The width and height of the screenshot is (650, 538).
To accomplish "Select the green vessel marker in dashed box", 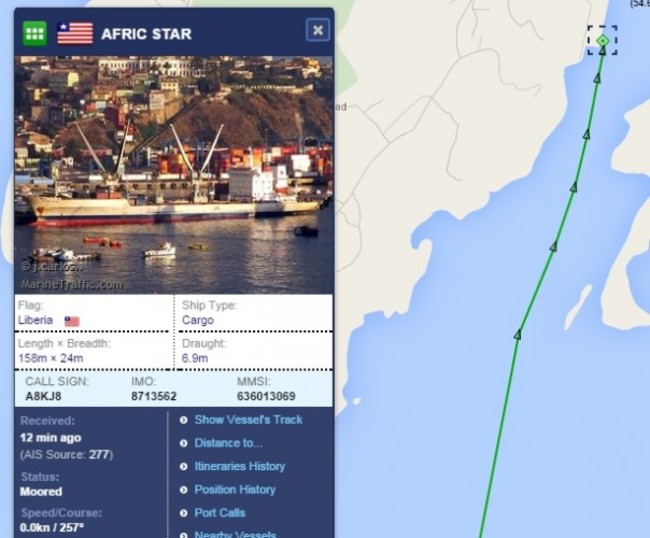I will click(x=603, y=41).
